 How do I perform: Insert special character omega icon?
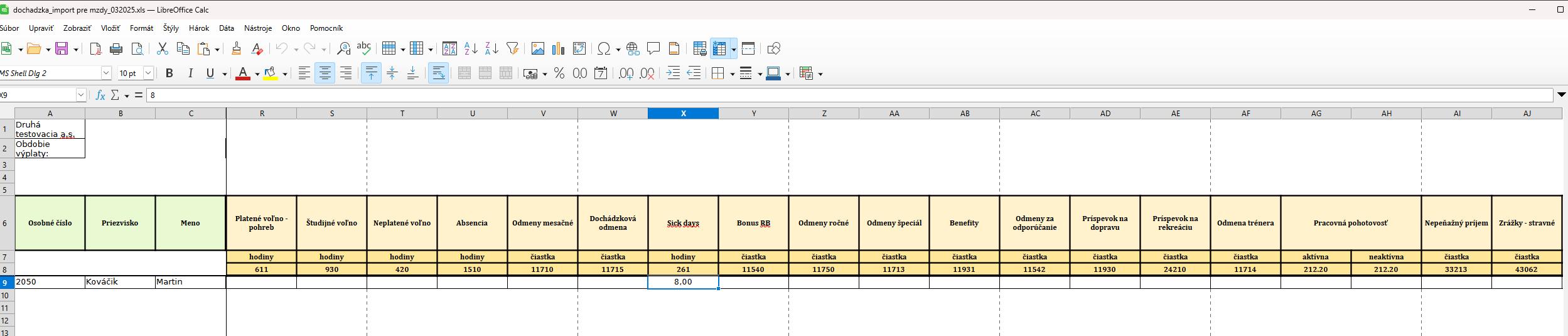pos(604,49)
